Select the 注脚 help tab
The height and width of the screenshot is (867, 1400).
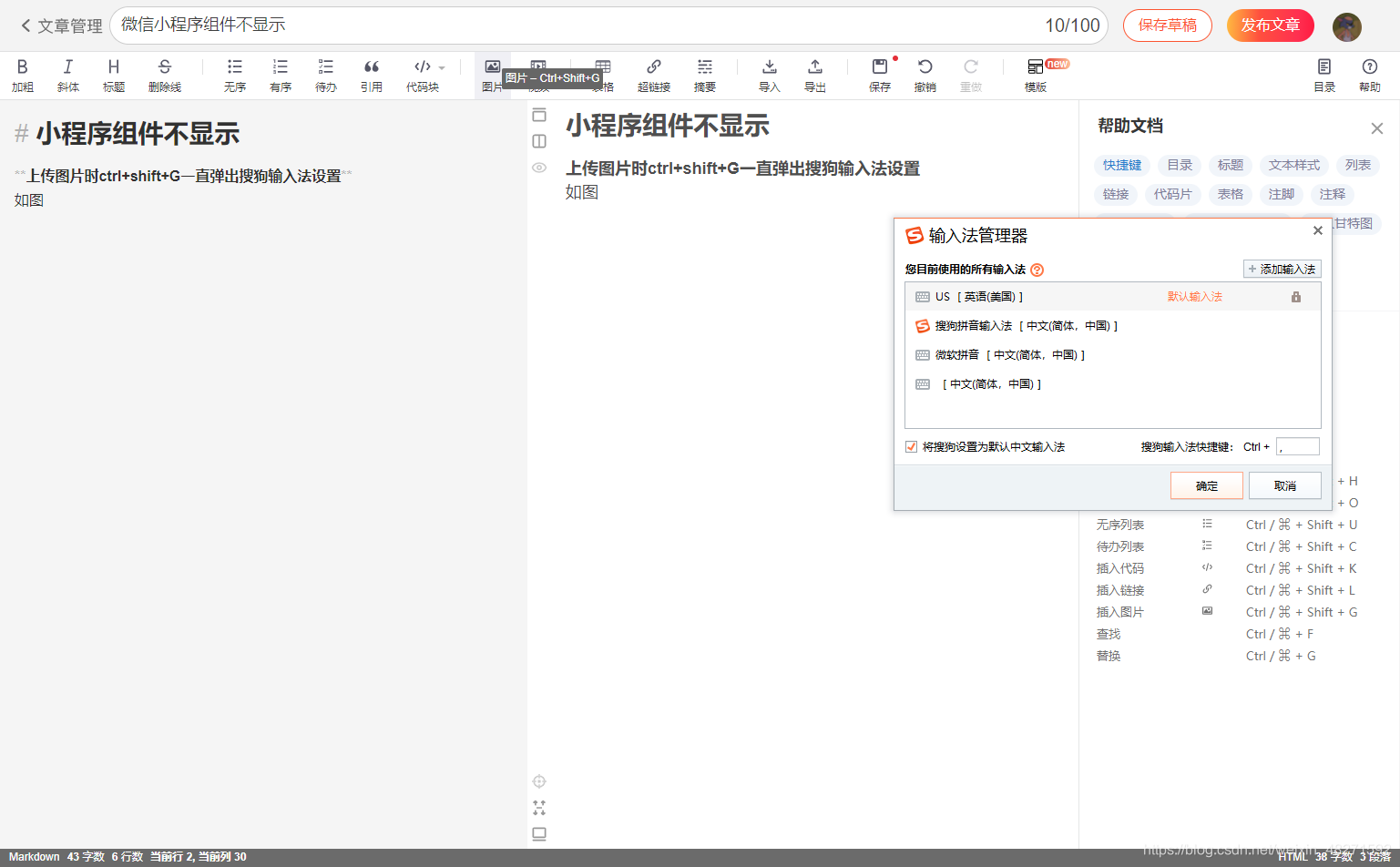click(x=1282, y=194)
